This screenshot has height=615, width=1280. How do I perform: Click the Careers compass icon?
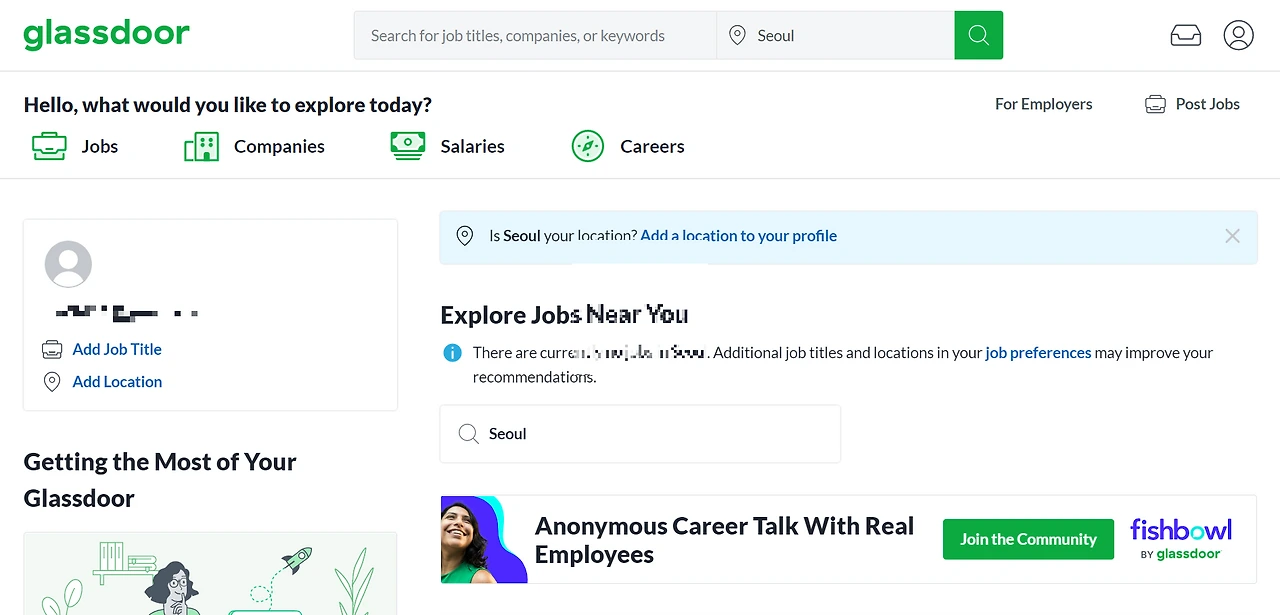(x=588, y=146)
